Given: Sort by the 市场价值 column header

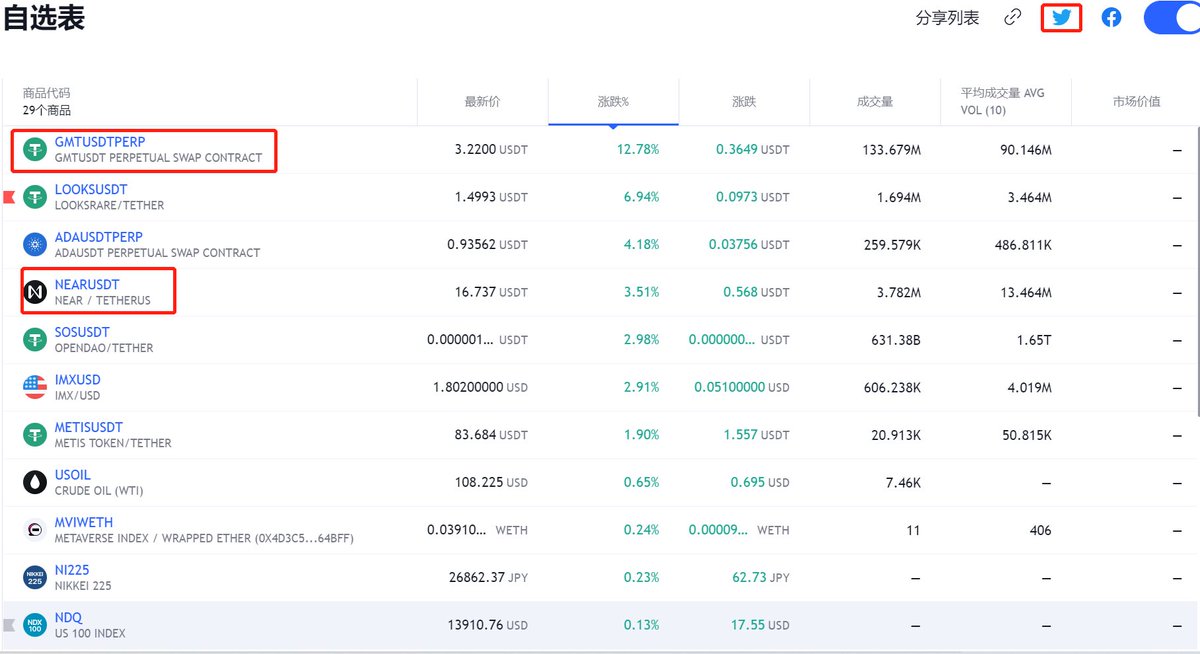Looking at the screenshot, I should coord(1136,102).
